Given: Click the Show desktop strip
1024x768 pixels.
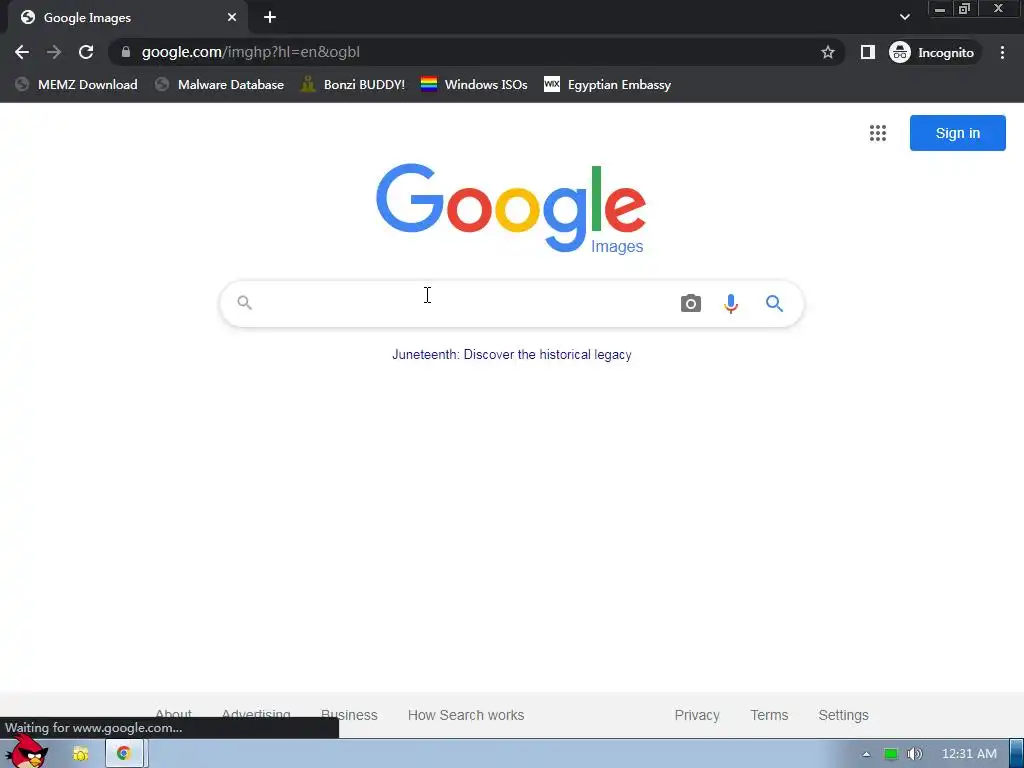Looking at the screenshot, I should 1017,754.
